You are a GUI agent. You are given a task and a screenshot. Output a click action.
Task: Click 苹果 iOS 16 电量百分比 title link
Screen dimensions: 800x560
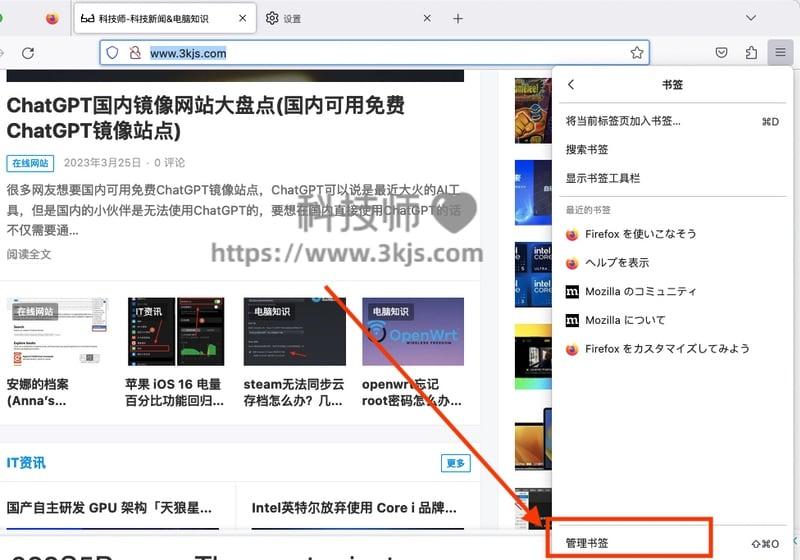(174, 392)
